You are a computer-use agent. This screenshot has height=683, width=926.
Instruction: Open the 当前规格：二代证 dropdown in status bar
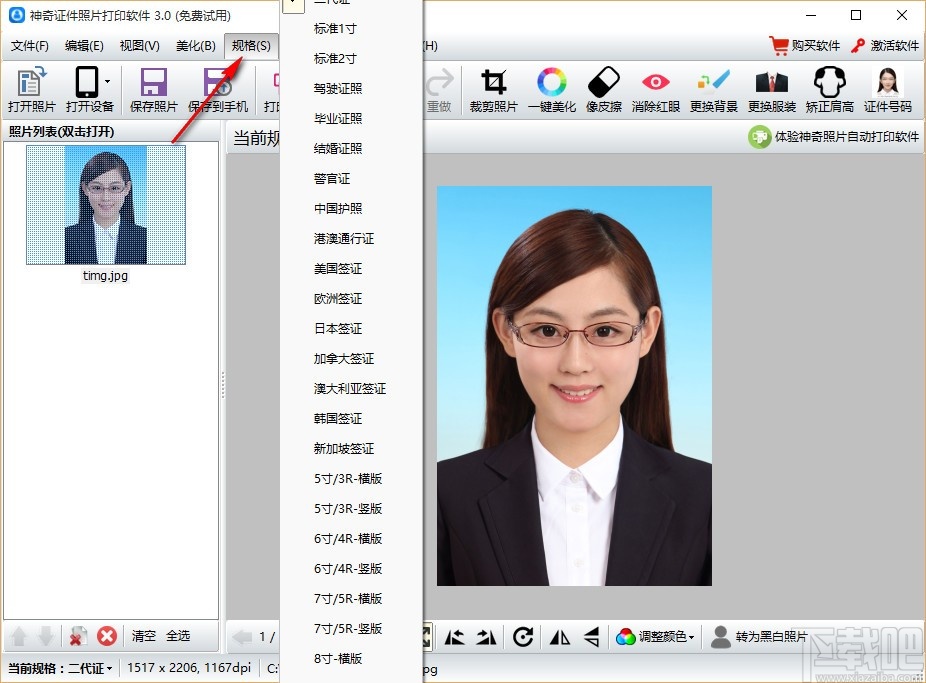[60, 668]
